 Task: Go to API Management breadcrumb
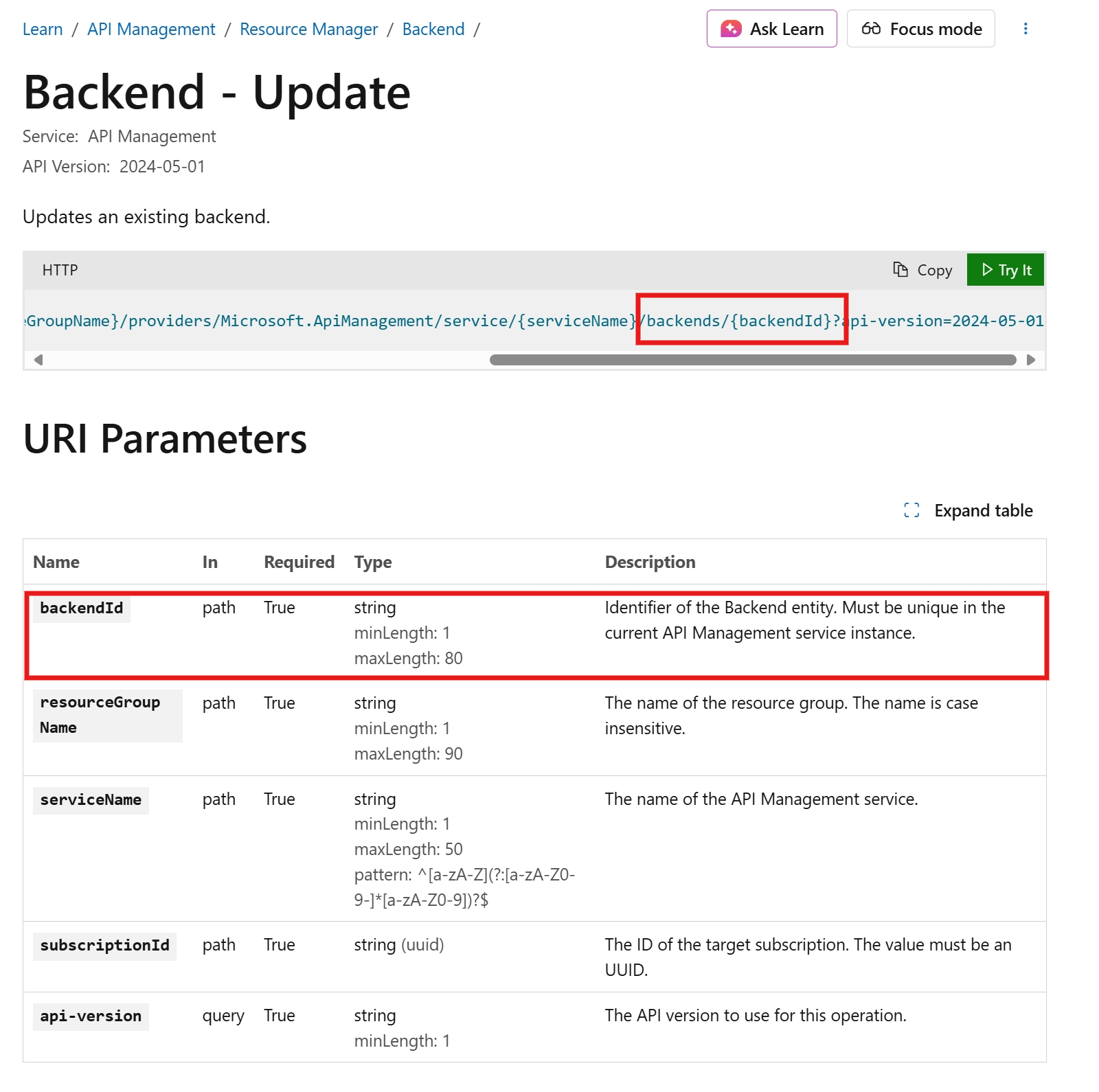tap(151, 30)
